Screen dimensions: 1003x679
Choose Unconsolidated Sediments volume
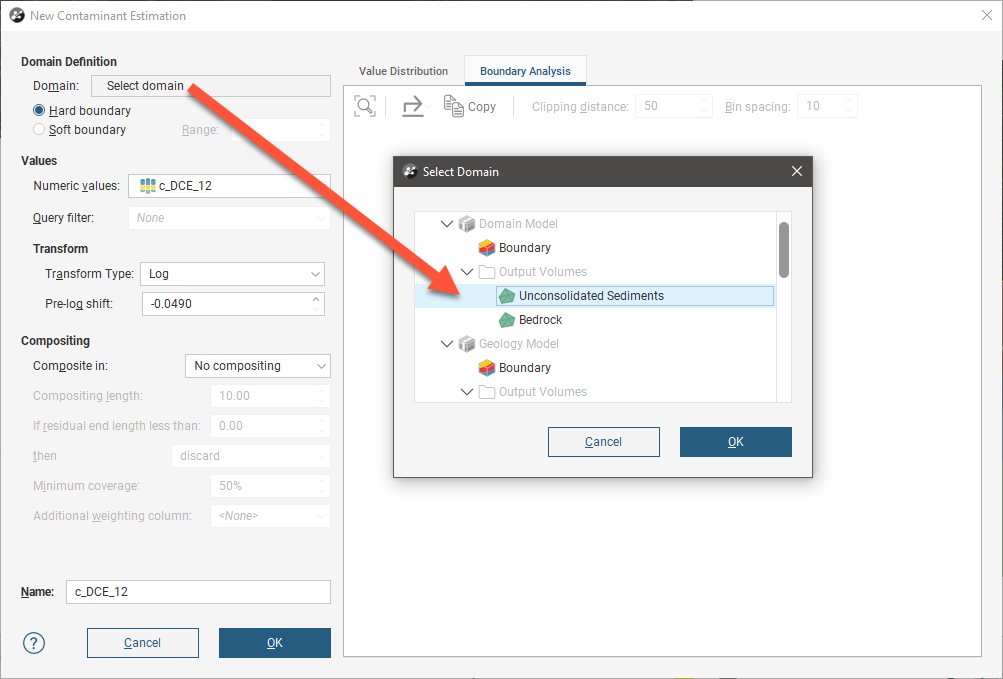[x=590, y=296]
